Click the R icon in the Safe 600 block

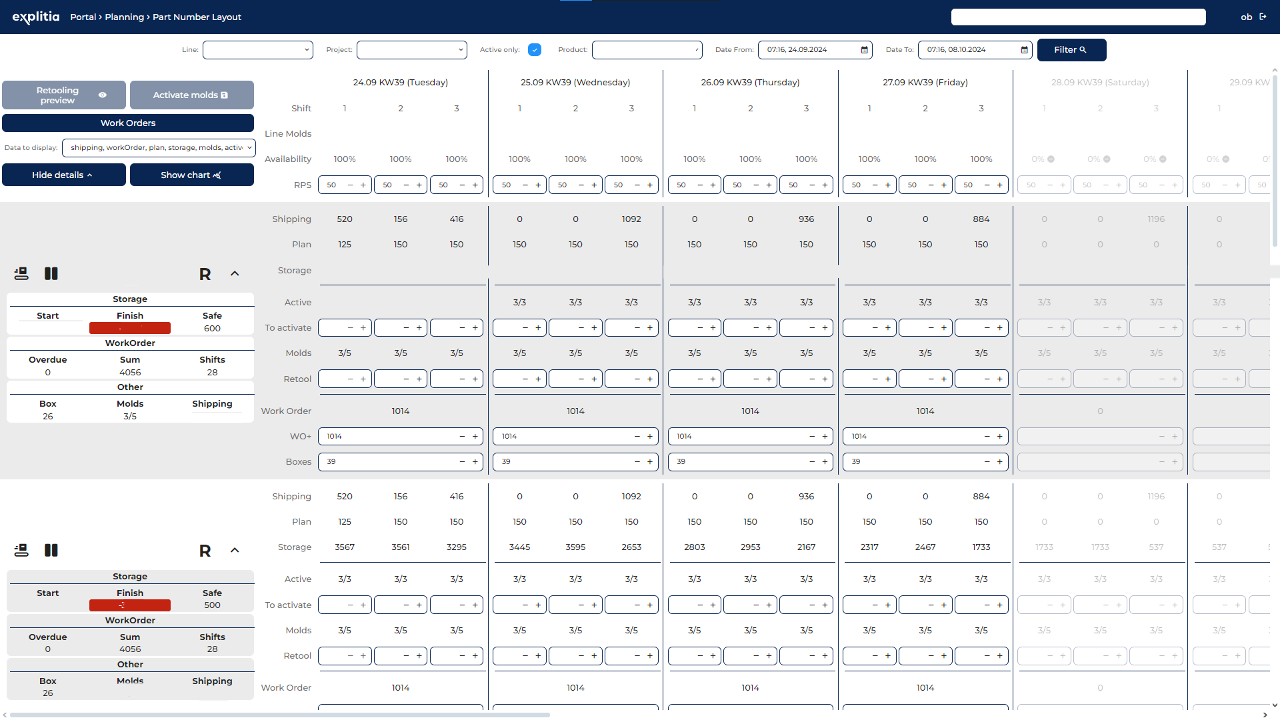tap(205, 274)
